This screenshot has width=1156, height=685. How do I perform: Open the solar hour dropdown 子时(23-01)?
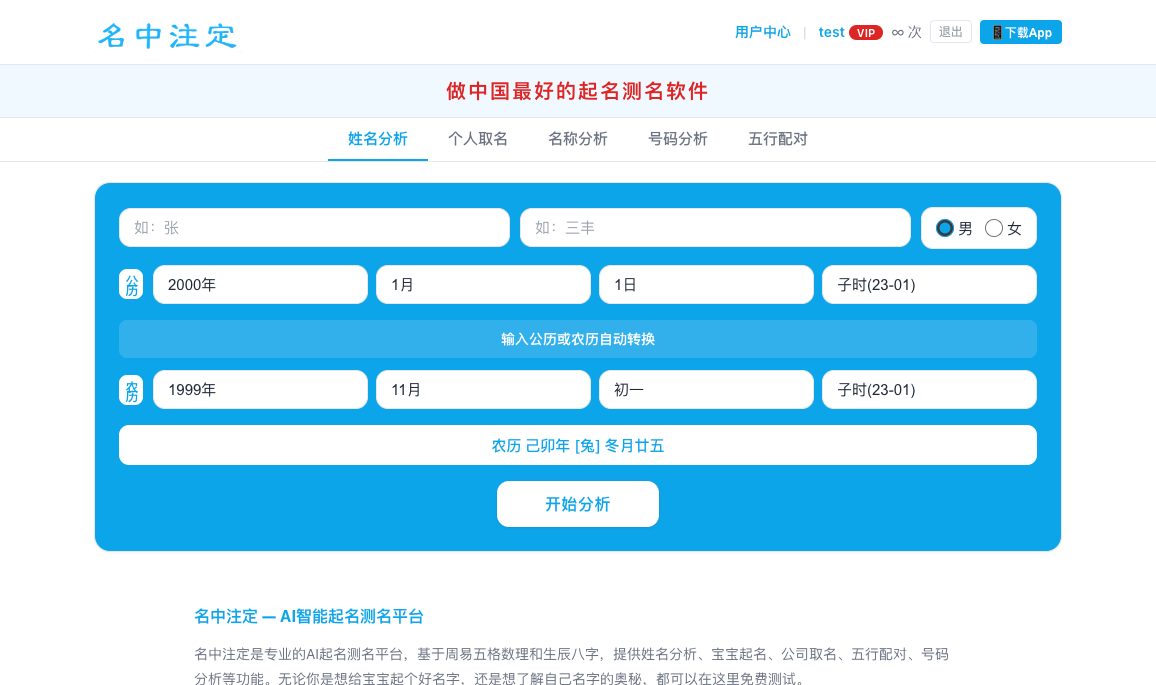(x=929, y=285)
